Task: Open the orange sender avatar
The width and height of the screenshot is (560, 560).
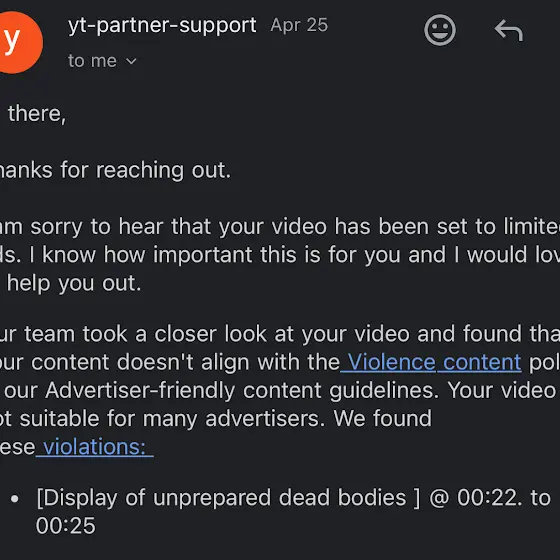Action: 18,42
